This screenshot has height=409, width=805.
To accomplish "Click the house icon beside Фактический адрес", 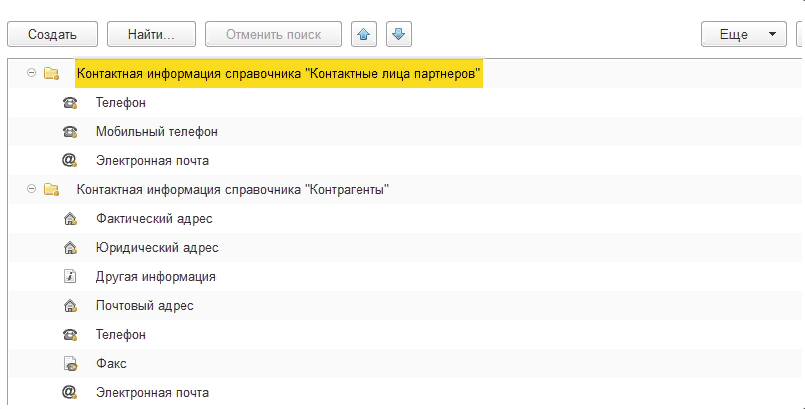I will click(x=70, y=218).
